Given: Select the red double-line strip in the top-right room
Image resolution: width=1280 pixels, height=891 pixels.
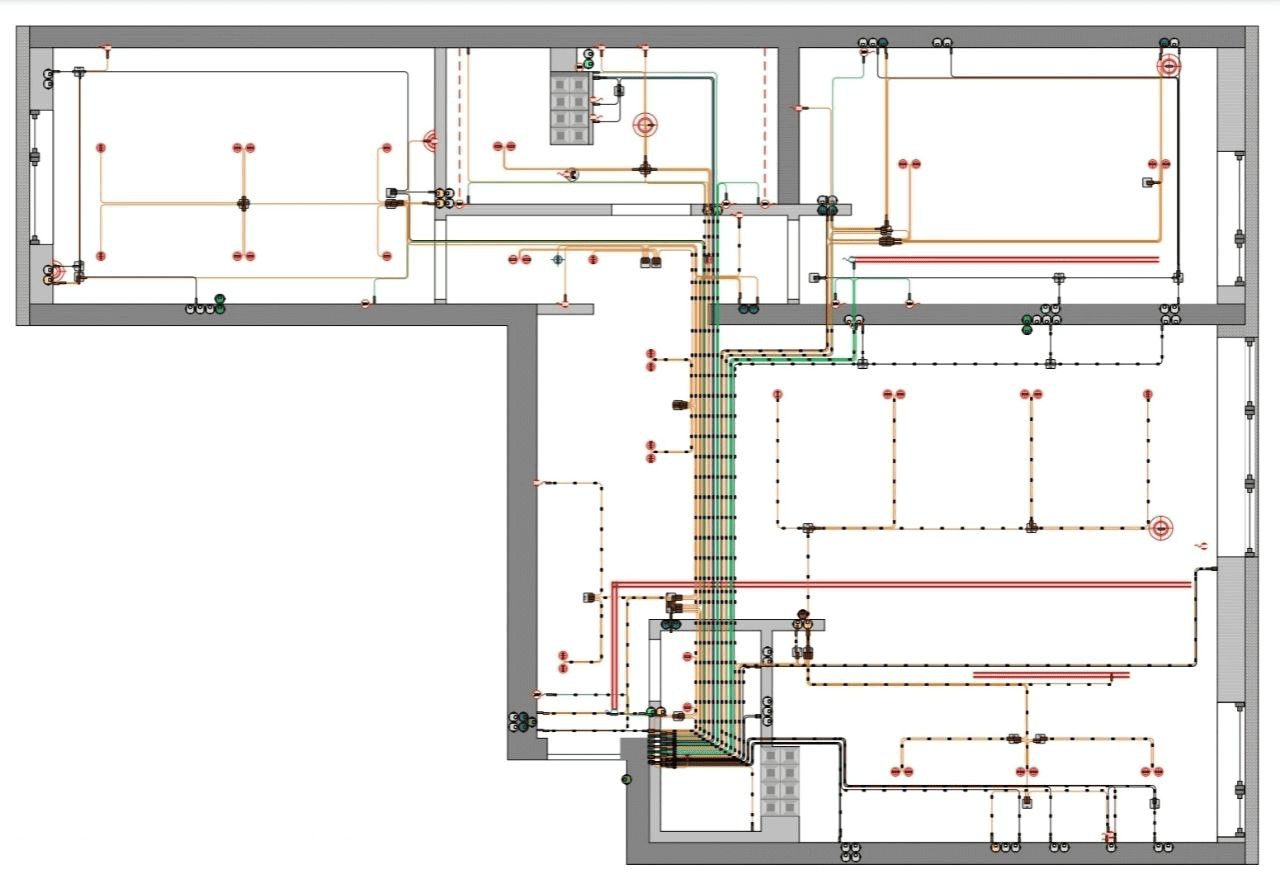Looking at the screenshot, I should pos(1005,260).
